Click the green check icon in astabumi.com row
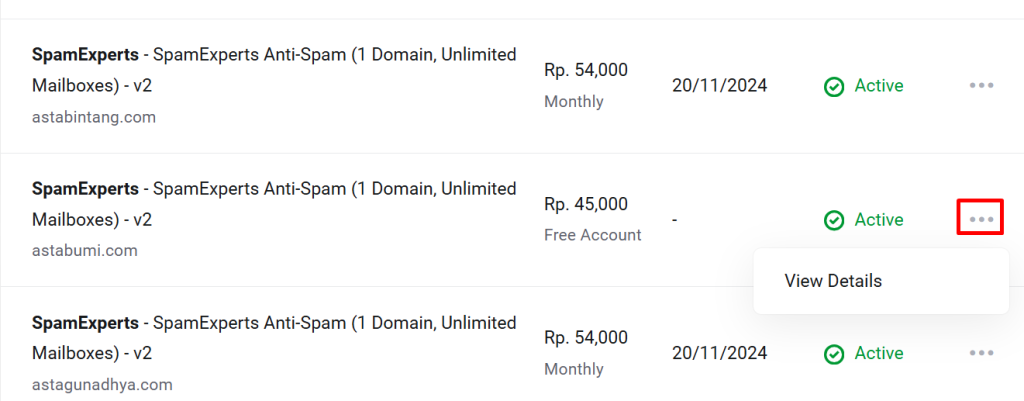The height and width of the screenshot is (401, 1024). (833, 220)
